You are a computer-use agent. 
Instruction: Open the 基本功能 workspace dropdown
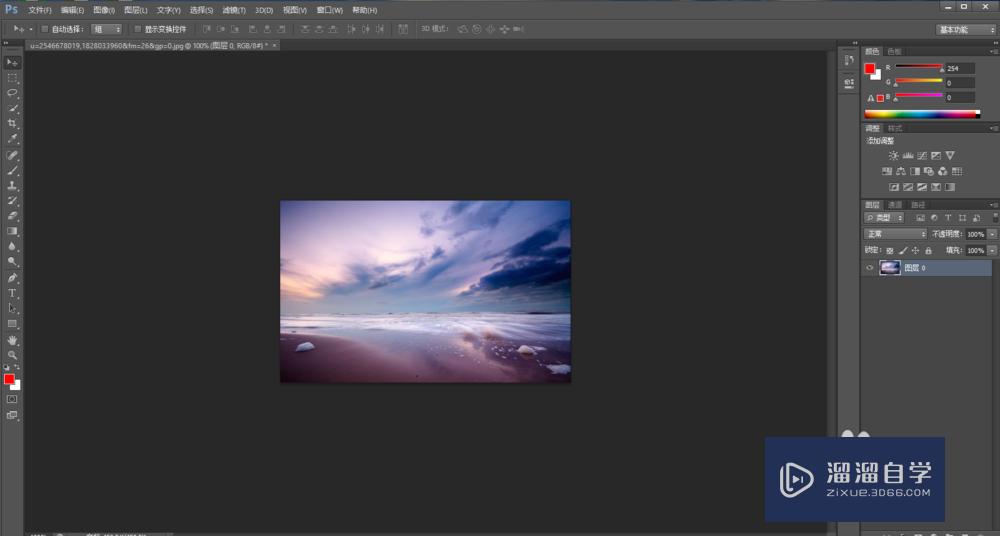click(x=966, y=30)
